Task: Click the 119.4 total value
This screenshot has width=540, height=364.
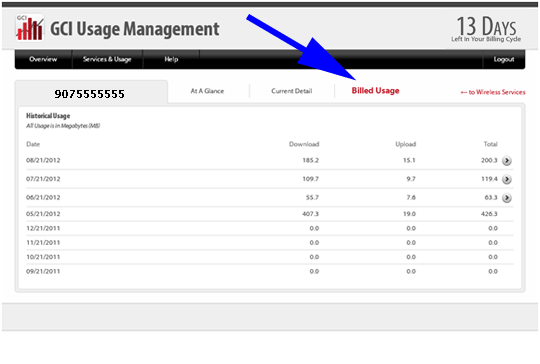Action: [x=489, y=179]
